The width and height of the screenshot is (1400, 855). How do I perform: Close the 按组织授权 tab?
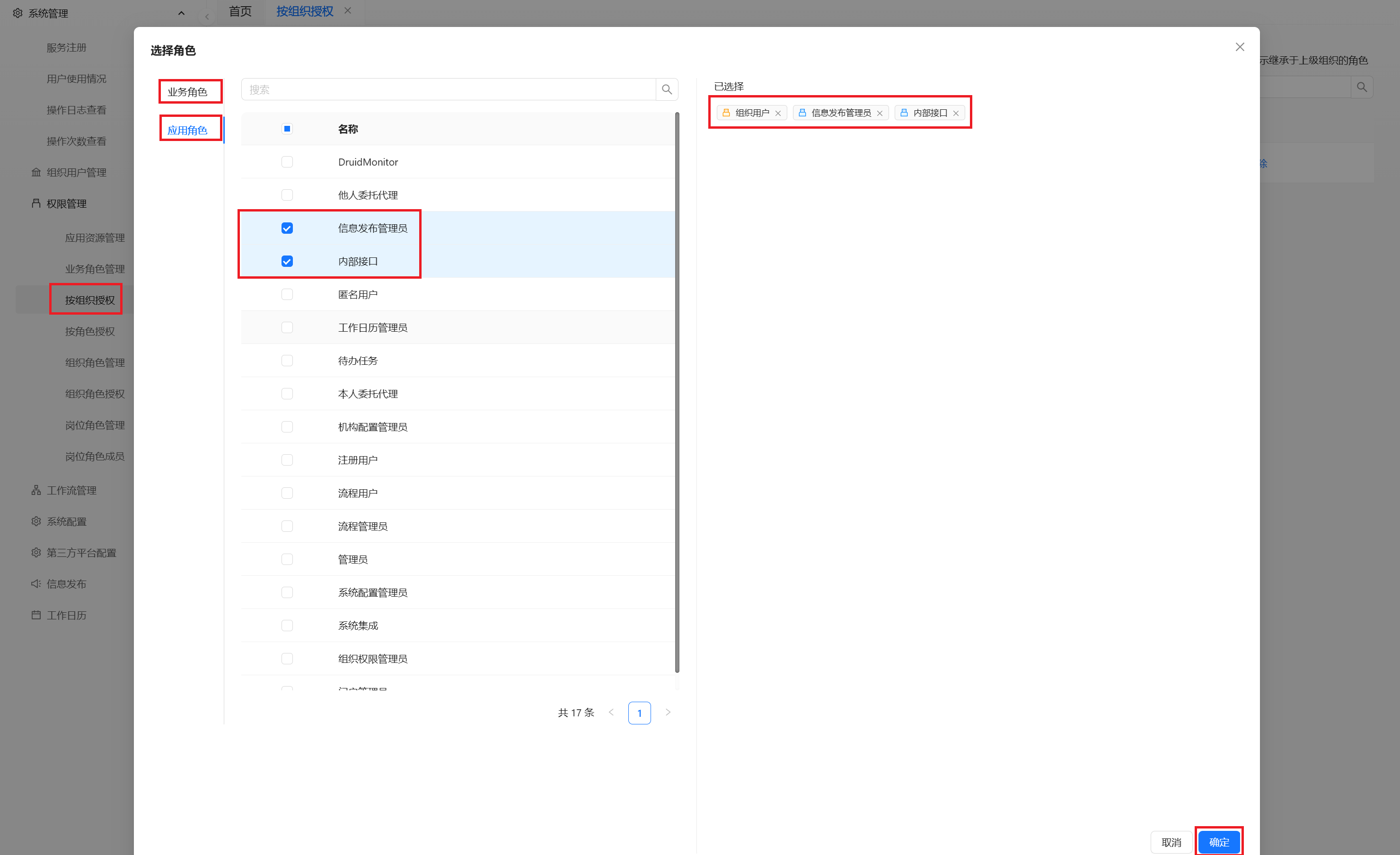click(348, 11)
